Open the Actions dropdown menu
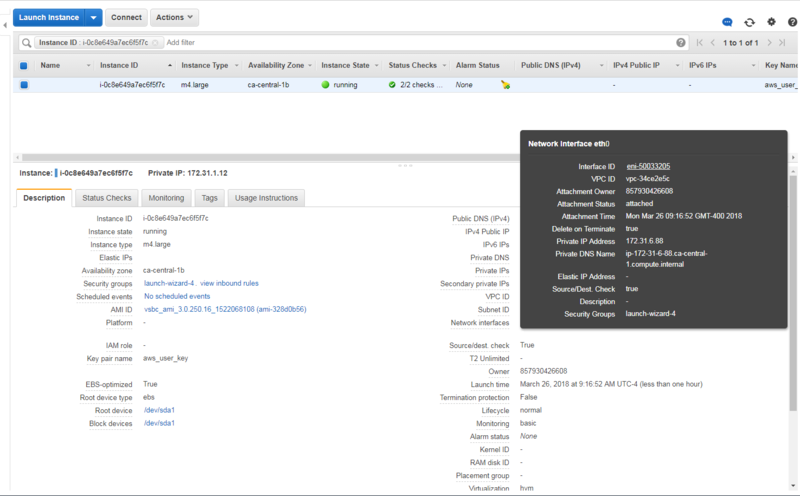The width and height of the screenshot is (800, 496). click(174, 17)
